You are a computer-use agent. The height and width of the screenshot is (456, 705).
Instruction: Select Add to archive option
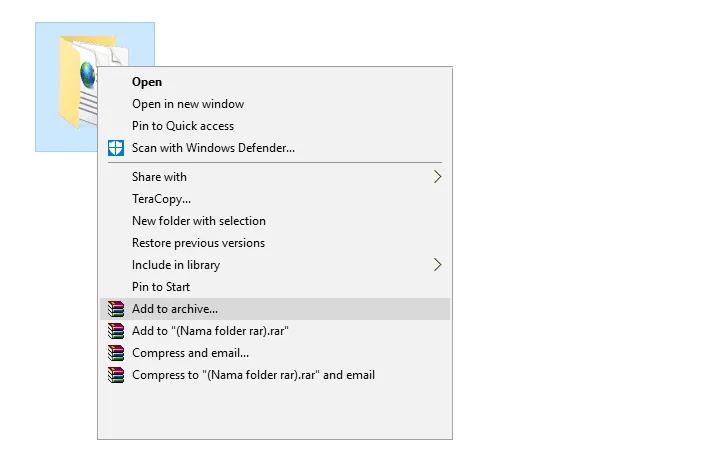(x=275, y=309)
